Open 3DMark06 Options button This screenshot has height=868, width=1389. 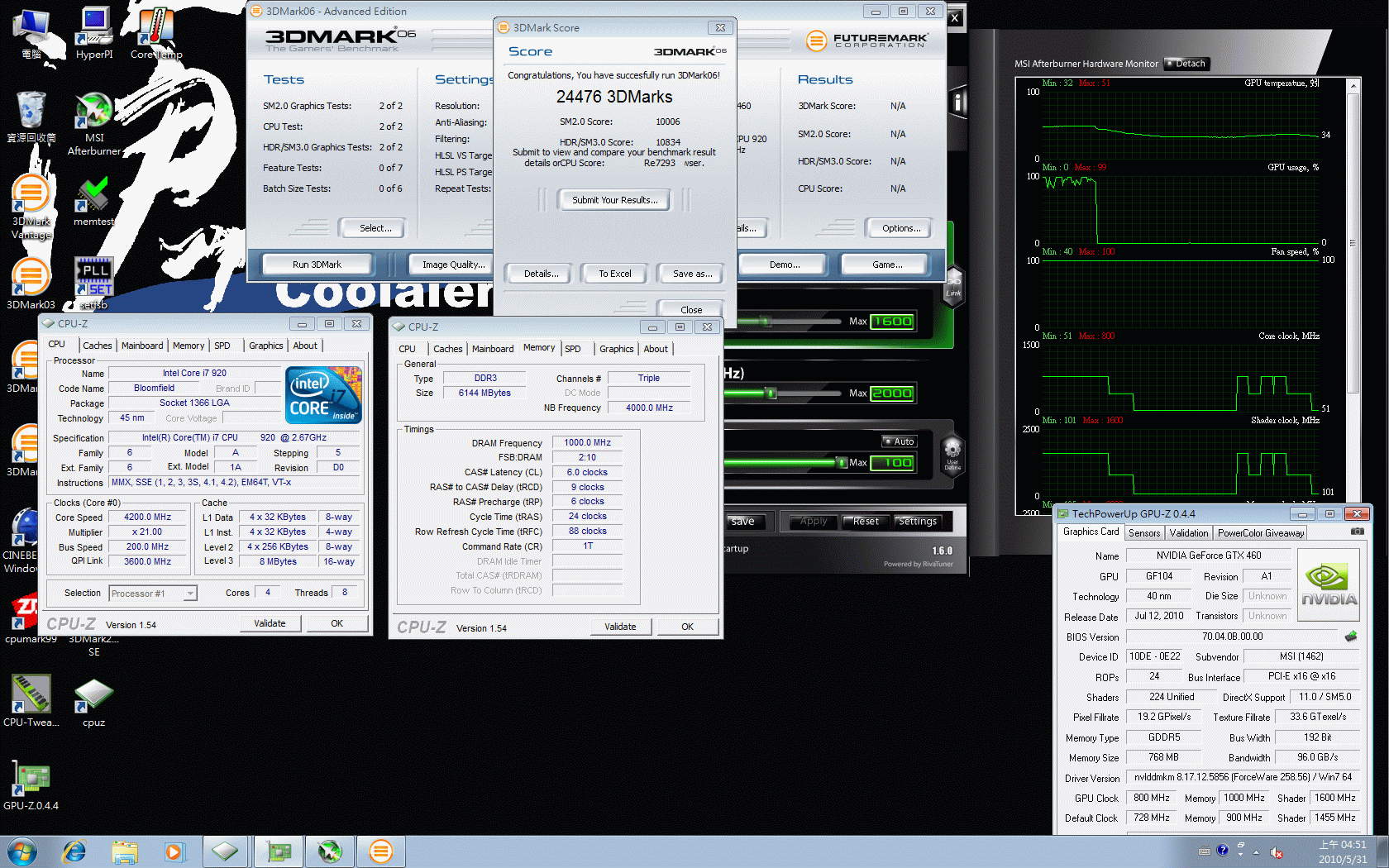[900, 228]
